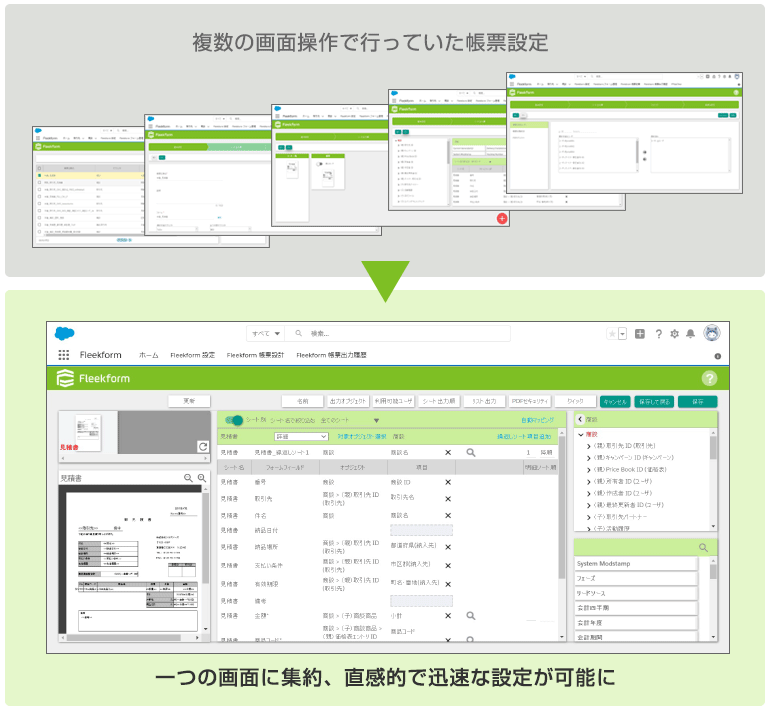Open the notifications bell icon
Viewport: 770px width, 711px height.
(x=690, y=334)
